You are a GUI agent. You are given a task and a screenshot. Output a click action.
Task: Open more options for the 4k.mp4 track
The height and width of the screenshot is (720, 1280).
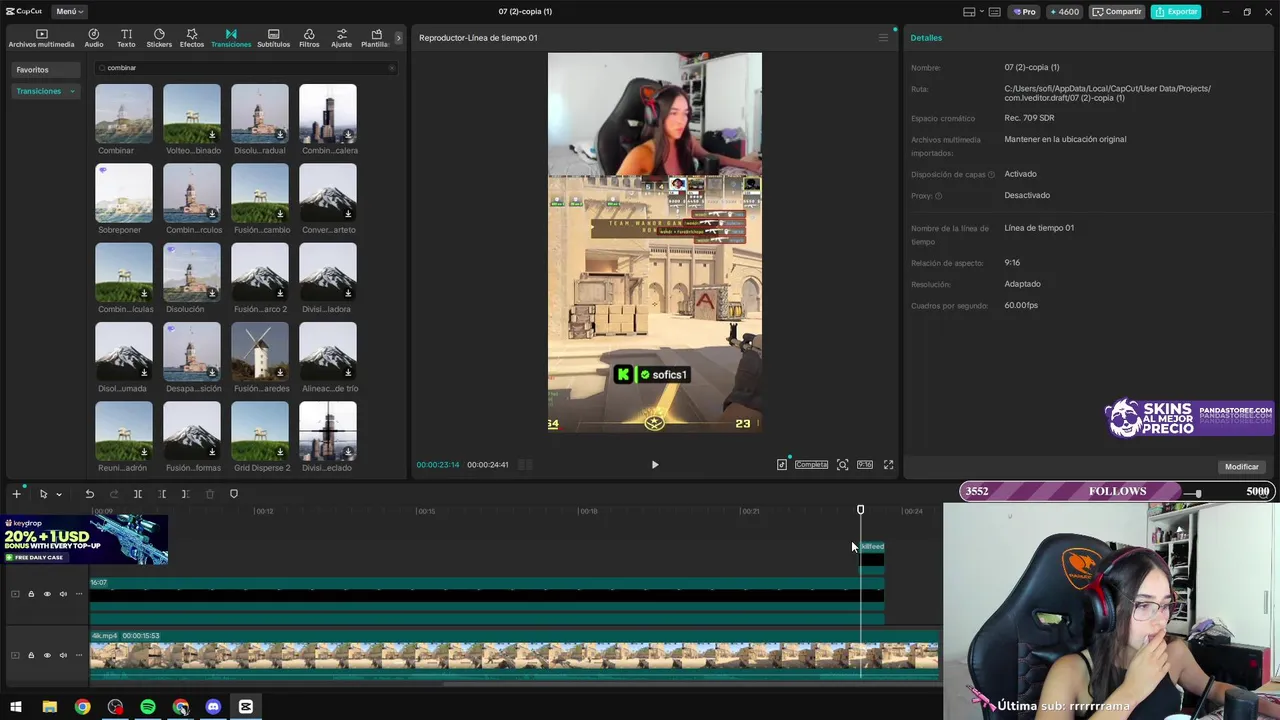79,655
